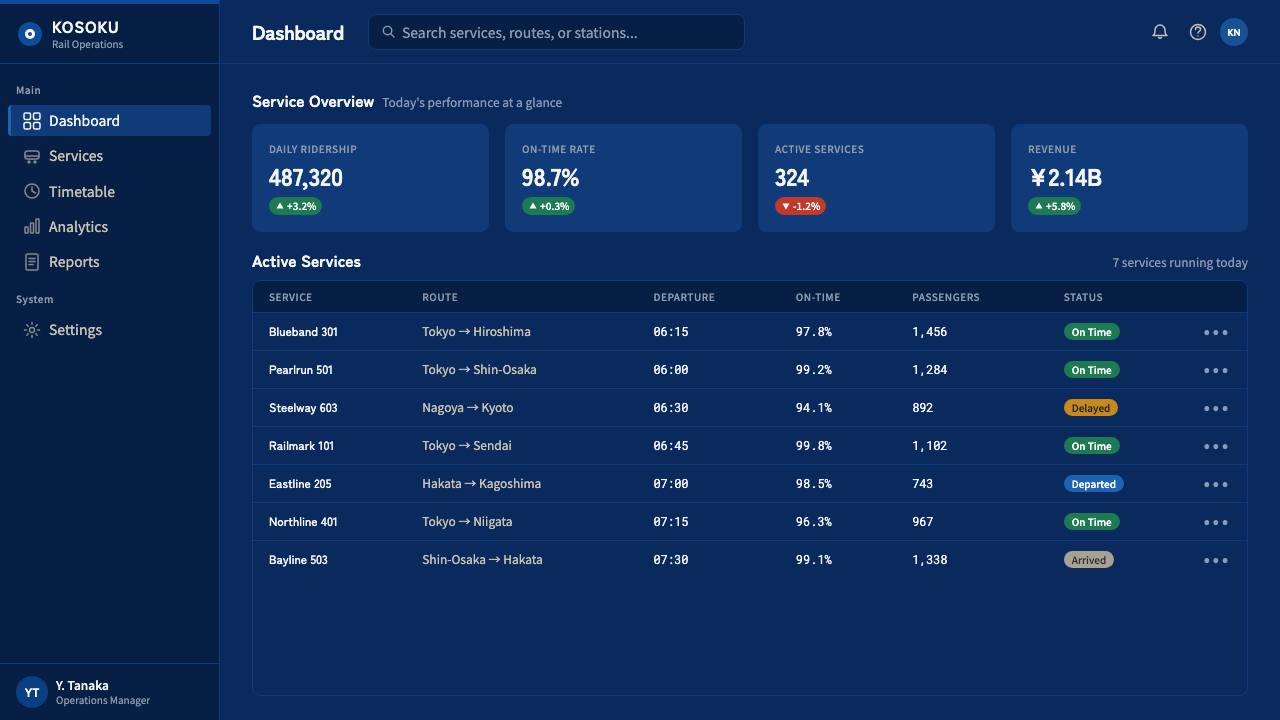Click the Tokyo → Hiroshima route
The height and width of the screenshot is (720, 1280).
(x=476, y=332)
